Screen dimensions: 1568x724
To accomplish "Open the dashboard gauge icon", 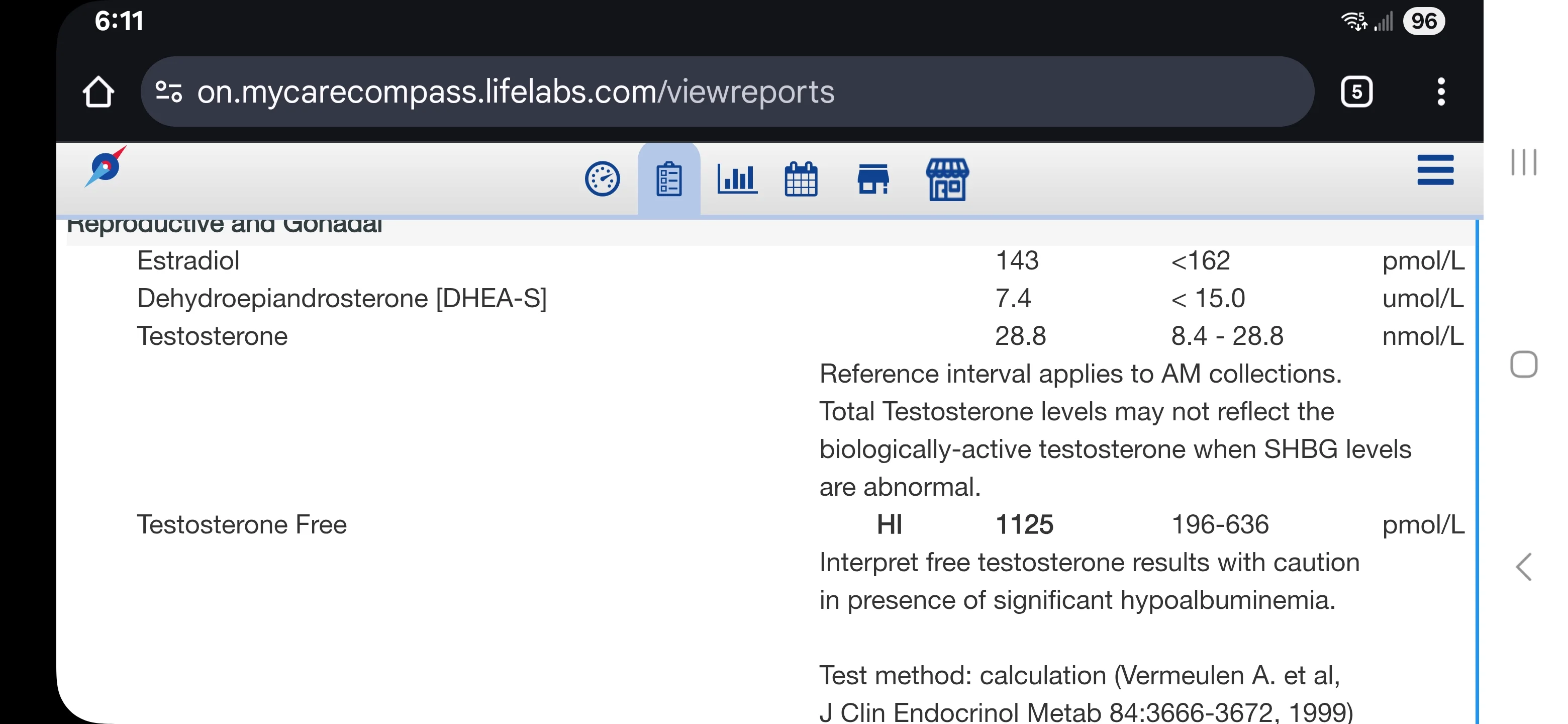I will click(602, 179).
